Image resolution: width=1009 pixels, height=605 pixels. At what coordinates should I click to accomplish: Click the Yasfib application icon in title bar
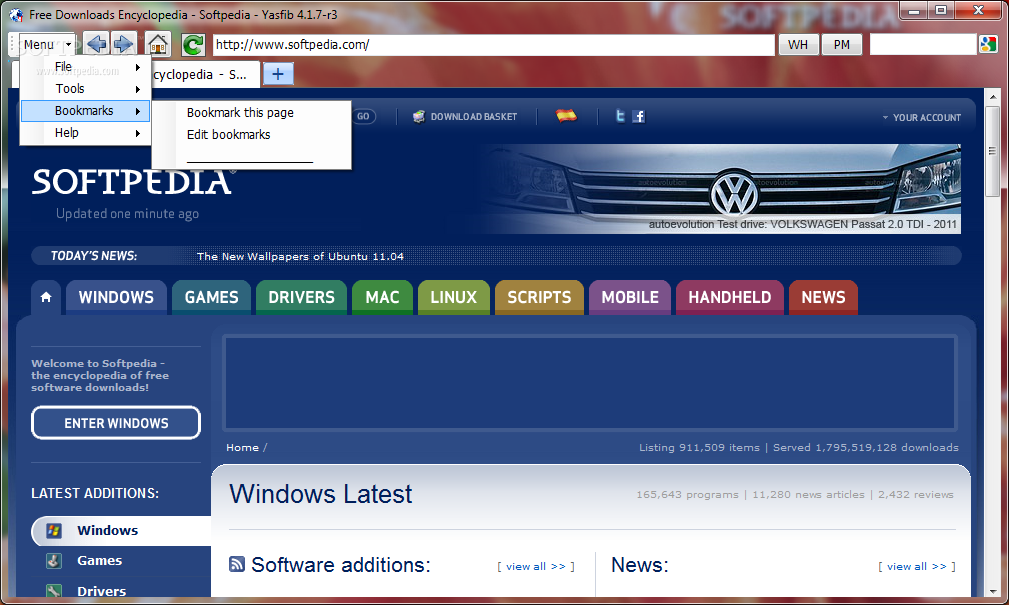pos(16,15)
